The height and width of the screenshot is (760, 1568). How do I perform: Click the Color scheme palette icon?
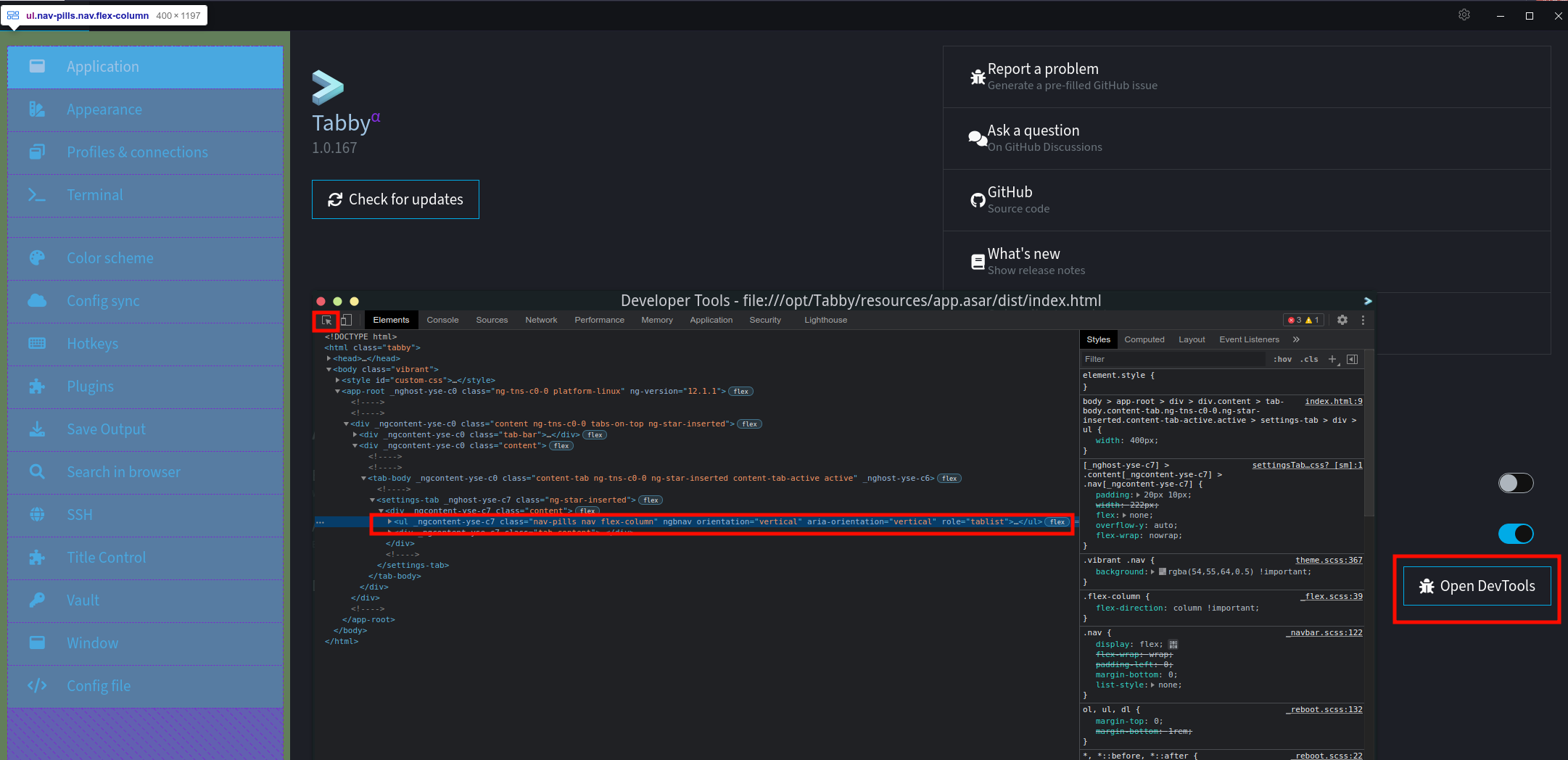click(37, 258)
